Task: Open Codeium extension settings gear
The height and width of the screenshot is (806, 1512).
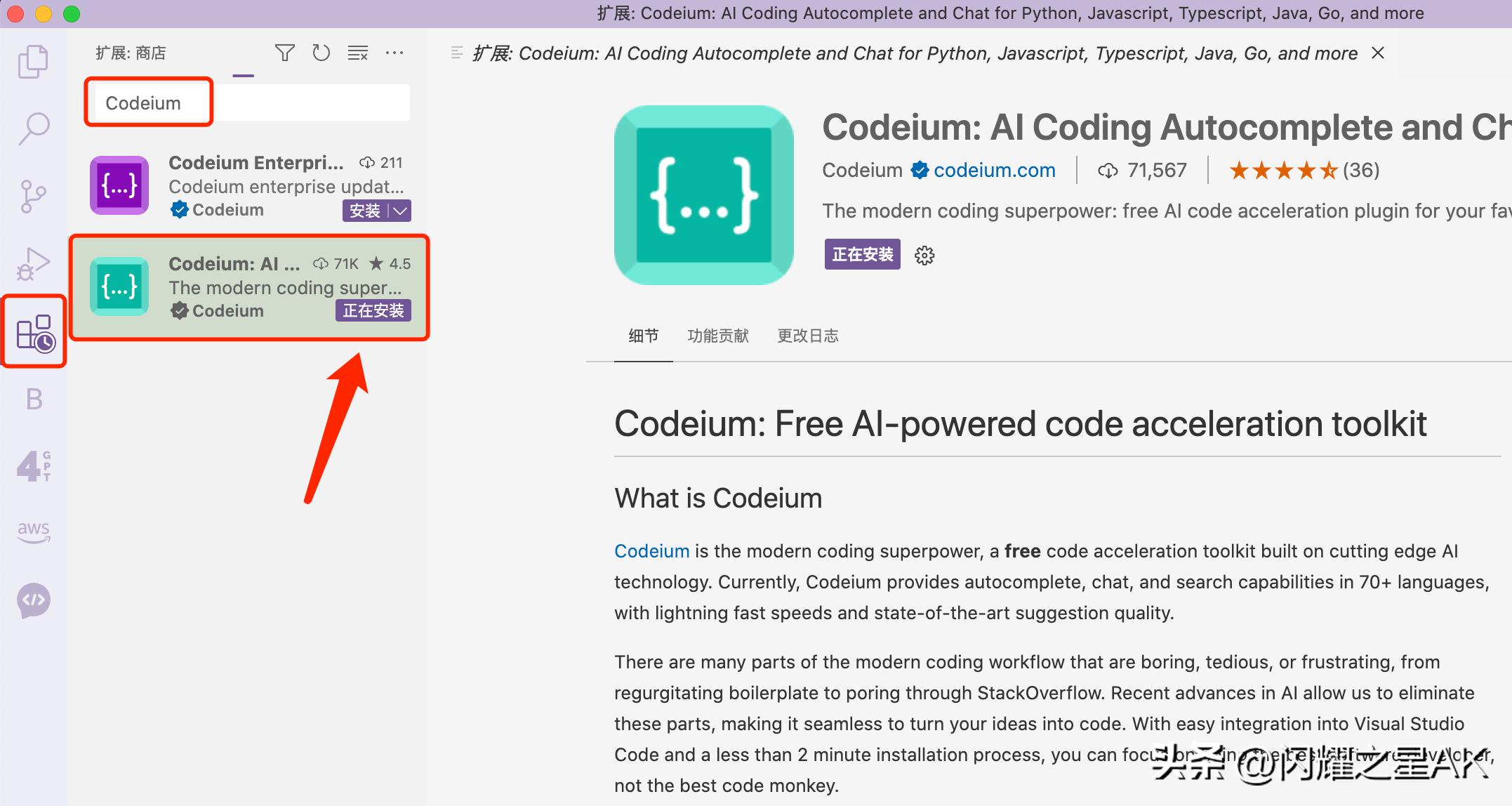Action: 924,255
